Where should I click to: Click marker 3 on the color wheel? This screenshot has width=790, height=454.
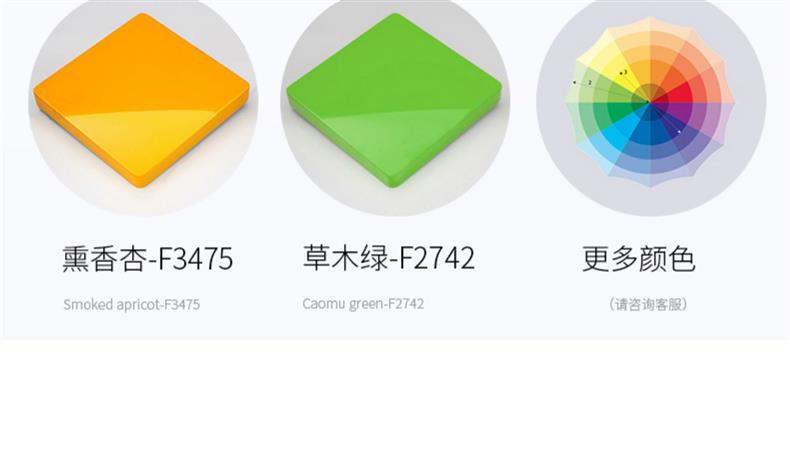[x=625, y=72]
